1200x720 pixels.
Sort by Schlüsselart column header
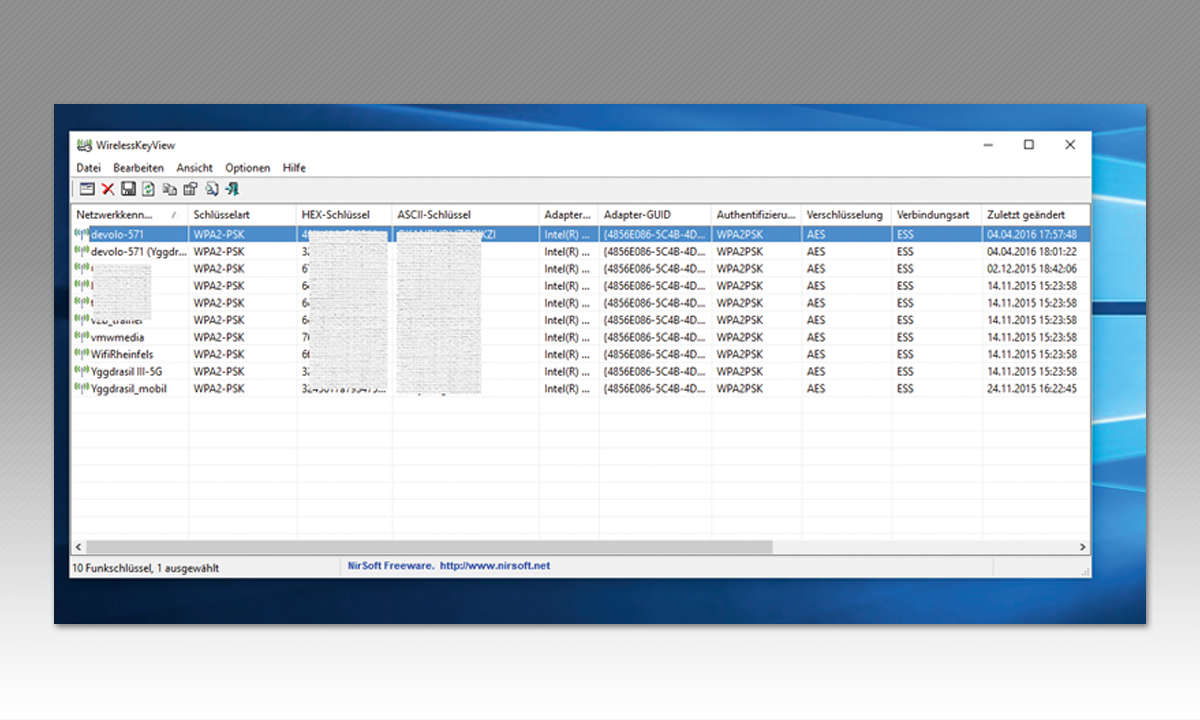coord(243,215)
